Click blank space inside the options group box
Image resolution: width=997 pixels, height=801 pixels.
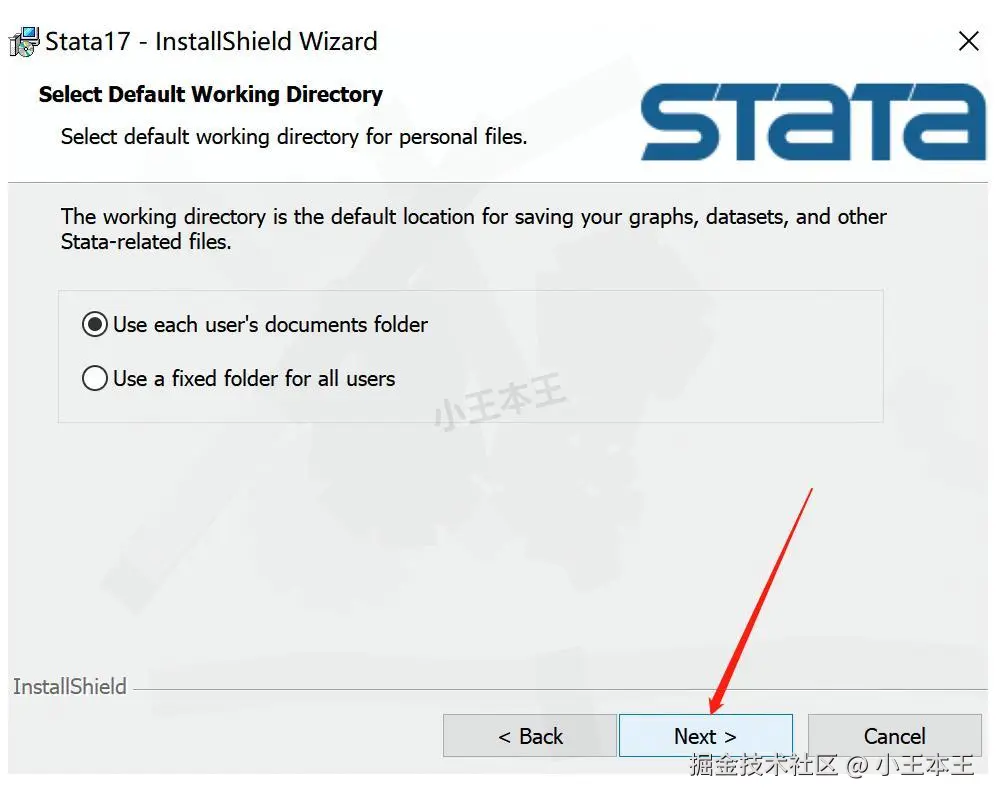click(636, 356)
